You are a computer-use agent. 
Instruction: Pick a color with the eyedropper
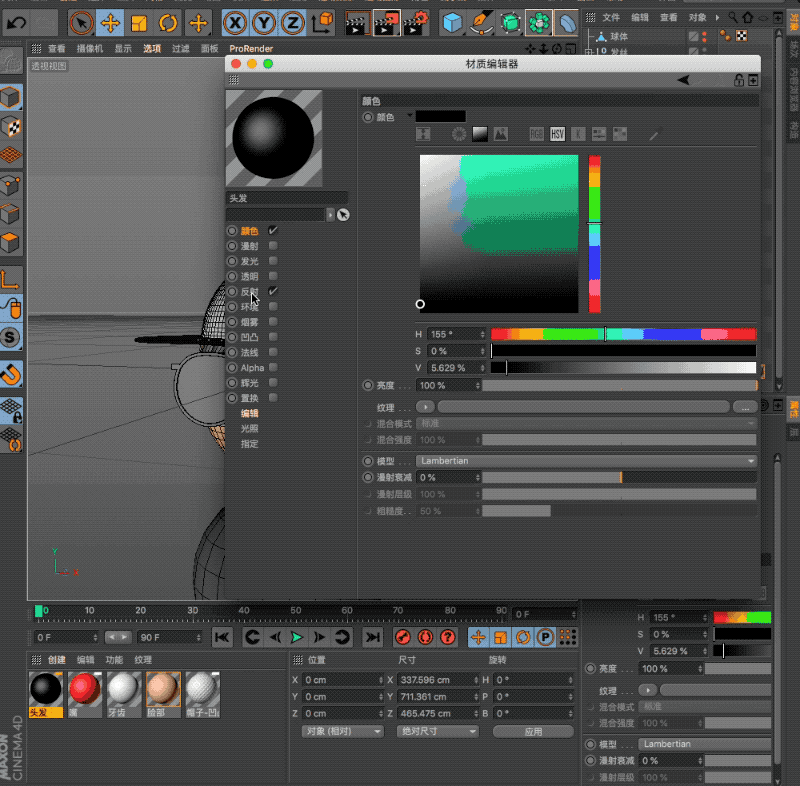[x=654, y=135]
